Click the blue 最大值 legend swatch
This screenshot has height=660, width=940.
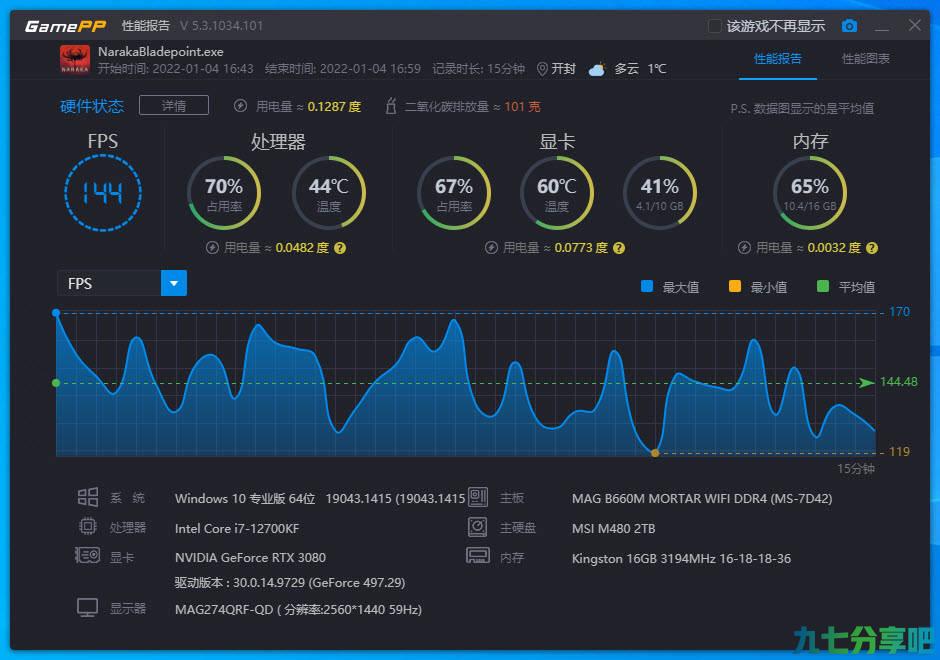point(647,286)
